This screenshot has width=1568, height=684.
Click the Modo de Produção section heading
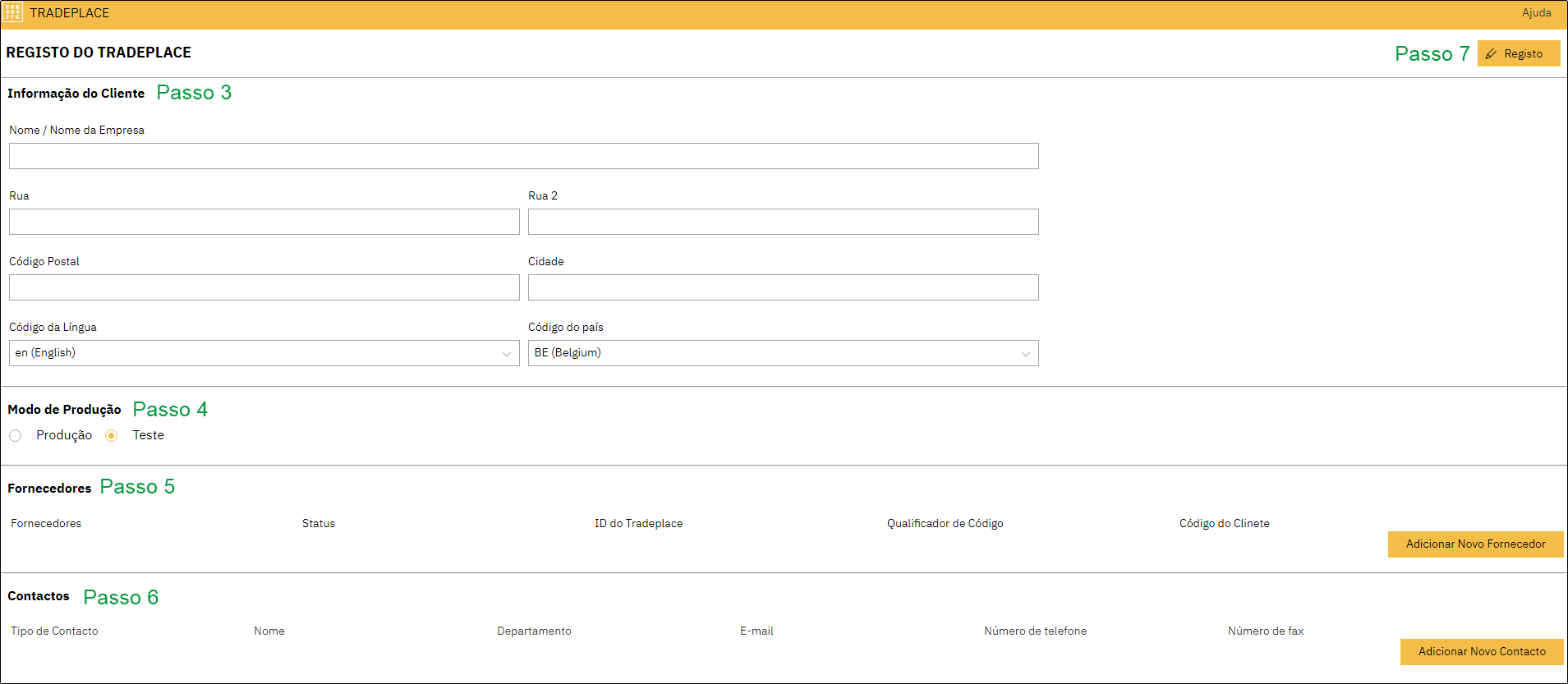64,409
